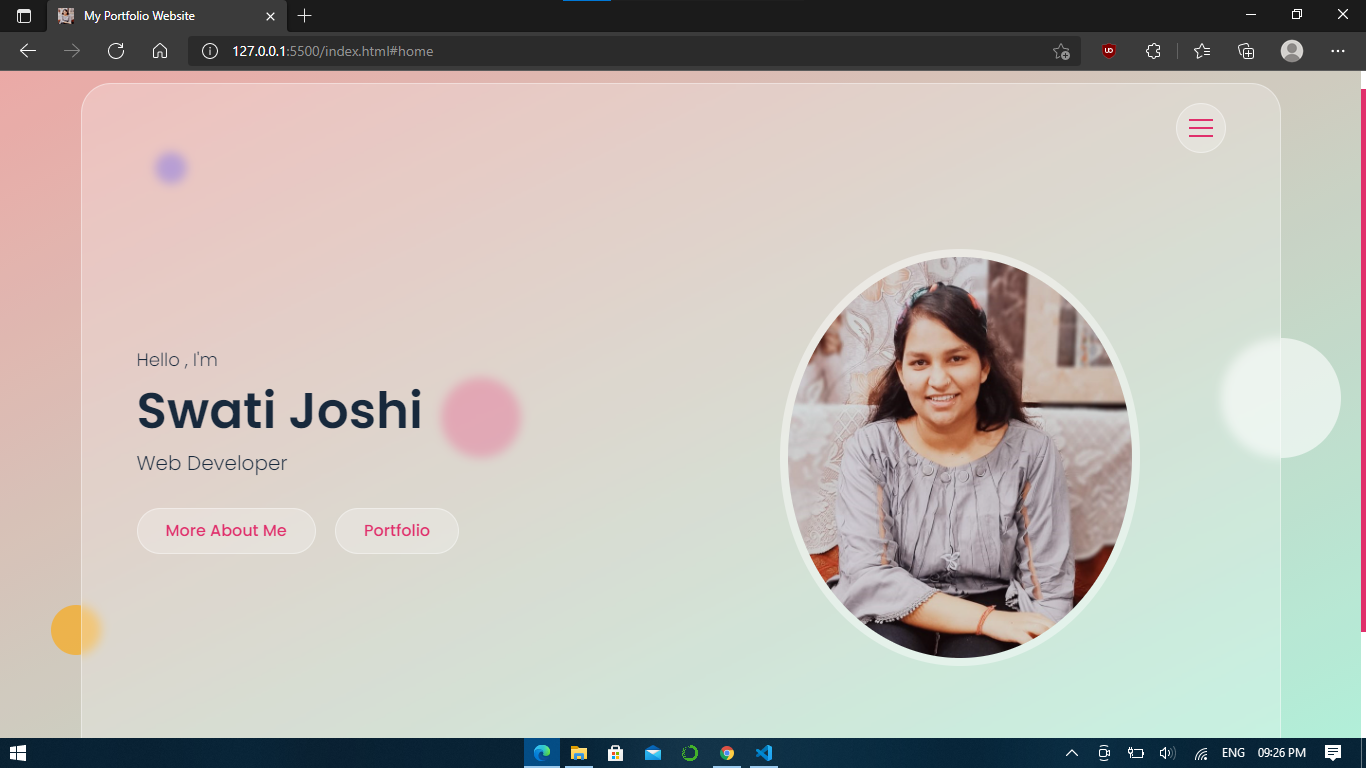Go to browser Home page icon
Image resolution: width=1366 pixels, height=768 pixels.
[160, 51]
